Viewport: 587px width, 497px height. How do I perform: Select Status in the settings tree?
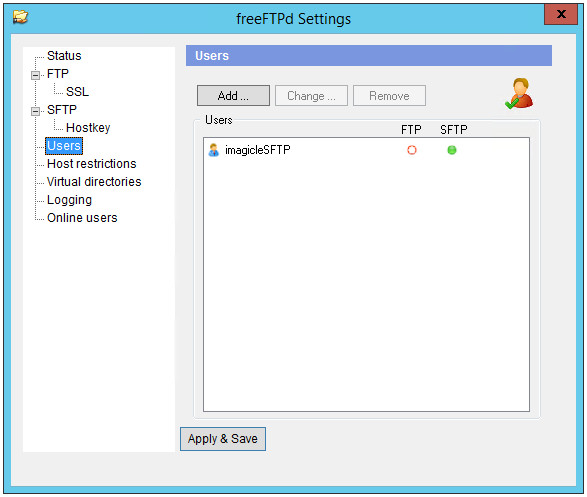pyautogui.click(x=64, y=56)
